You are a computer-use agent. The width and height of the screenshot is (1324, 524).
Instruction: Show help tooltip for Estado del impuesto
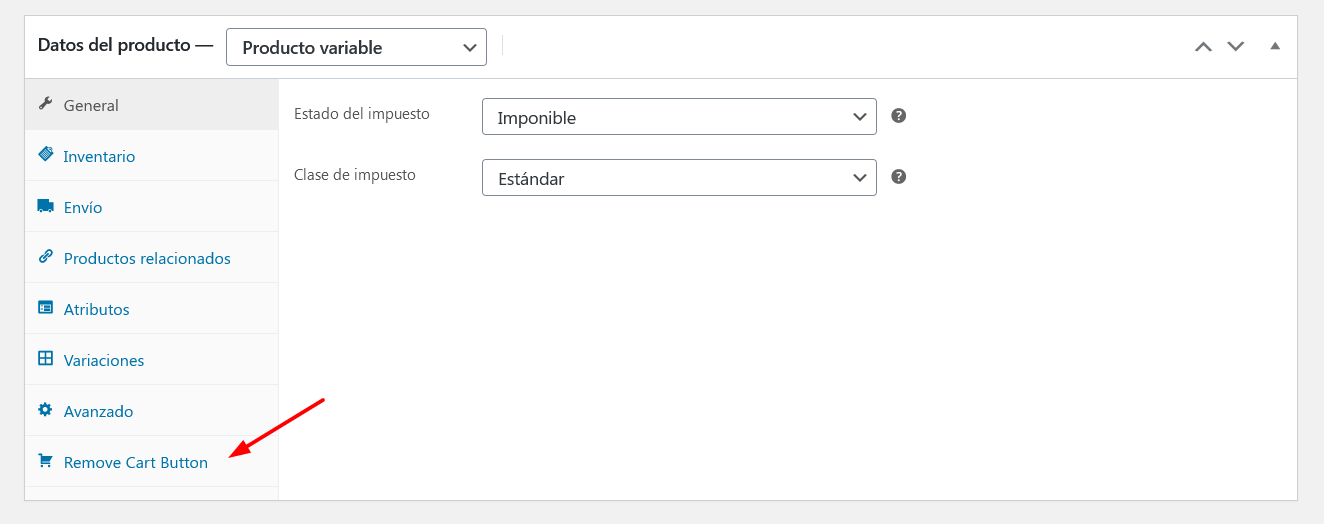coord(899,115)
